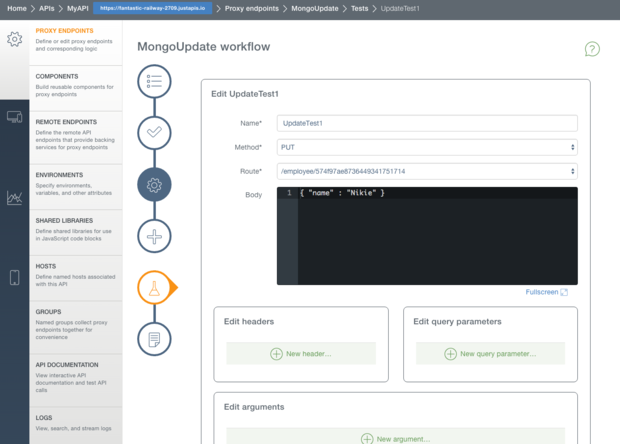Open the devices monitor icon in left rail
620x444 pixels.
[x=15, y=117]
